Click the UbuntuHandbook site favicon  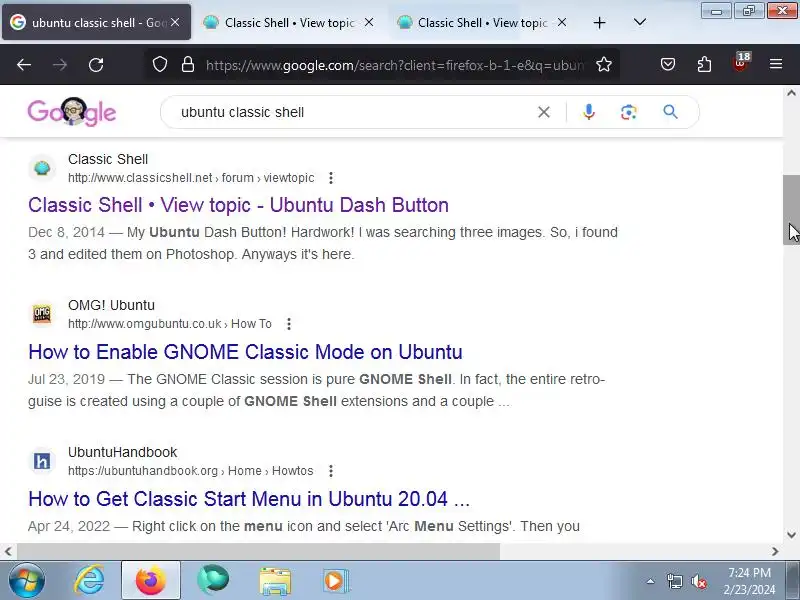42,461
